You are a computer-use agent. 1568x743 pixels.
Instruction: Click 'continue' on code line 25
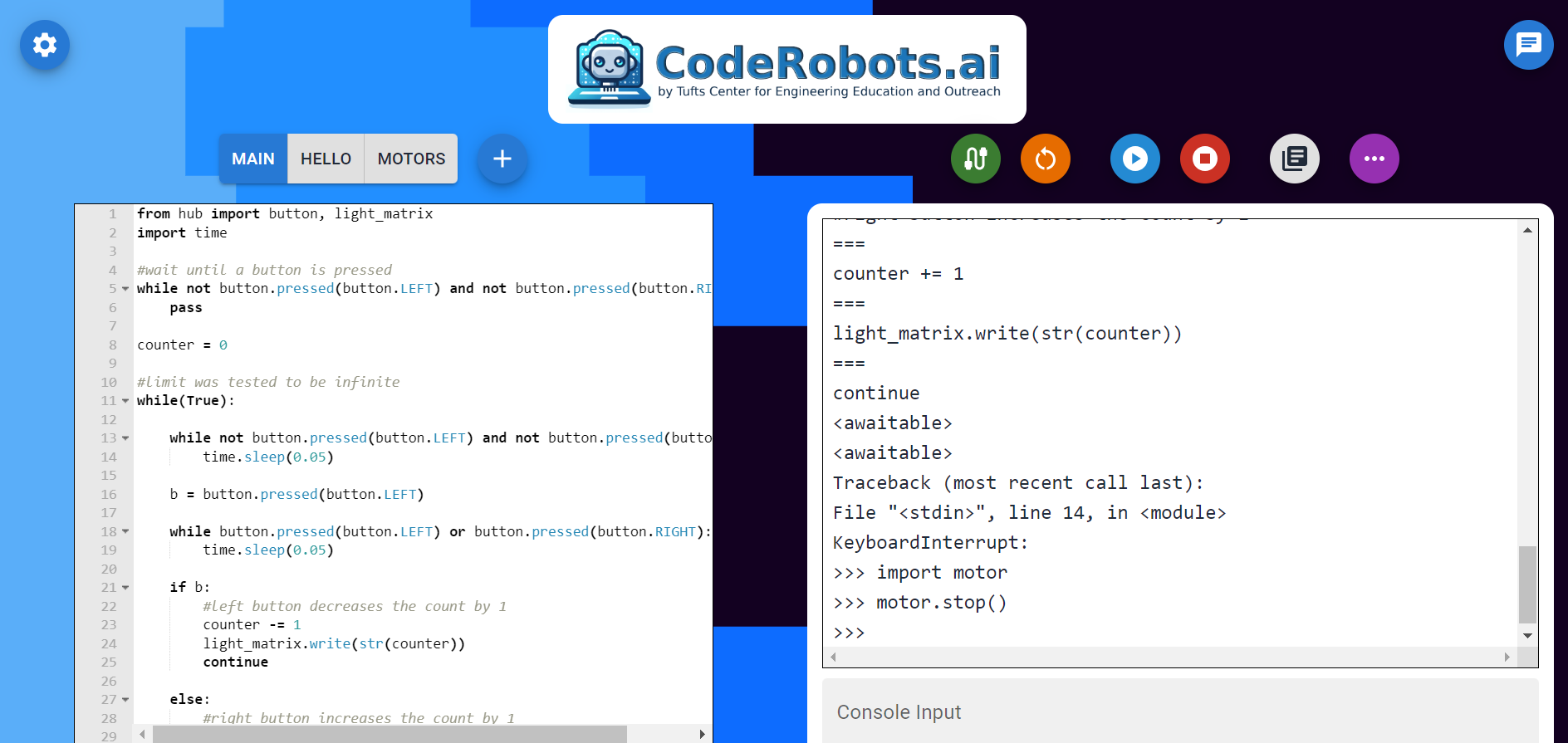[x=236, y=662]
